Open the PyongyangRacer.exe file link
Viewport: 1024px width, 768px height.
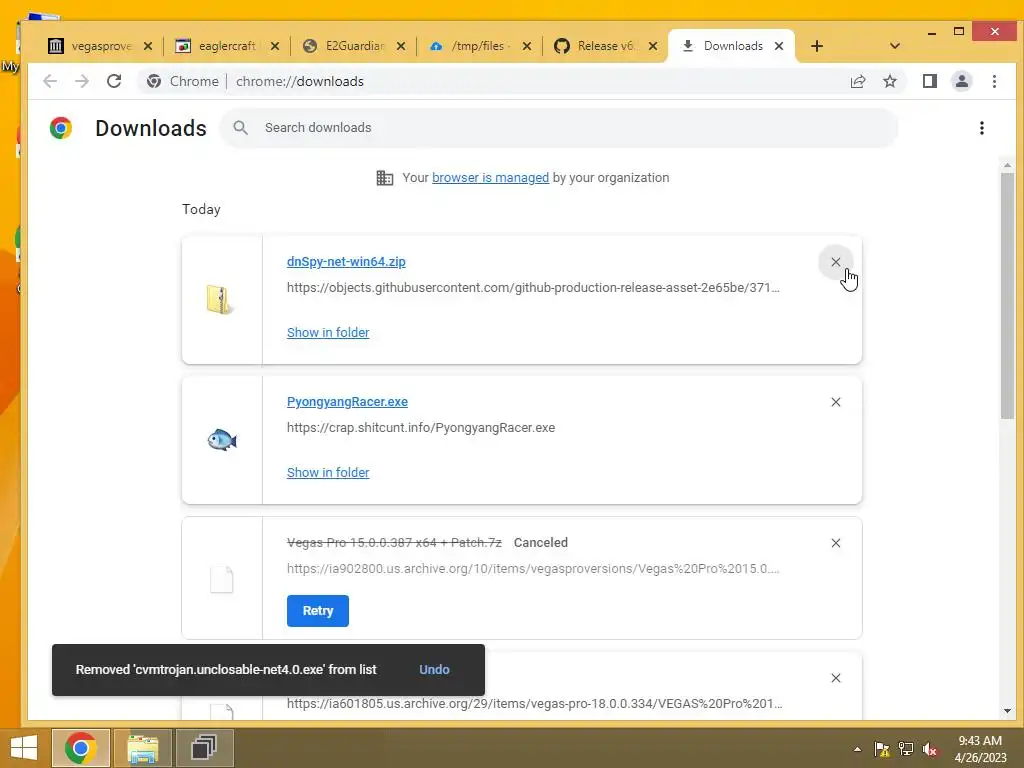pos(347,402)
